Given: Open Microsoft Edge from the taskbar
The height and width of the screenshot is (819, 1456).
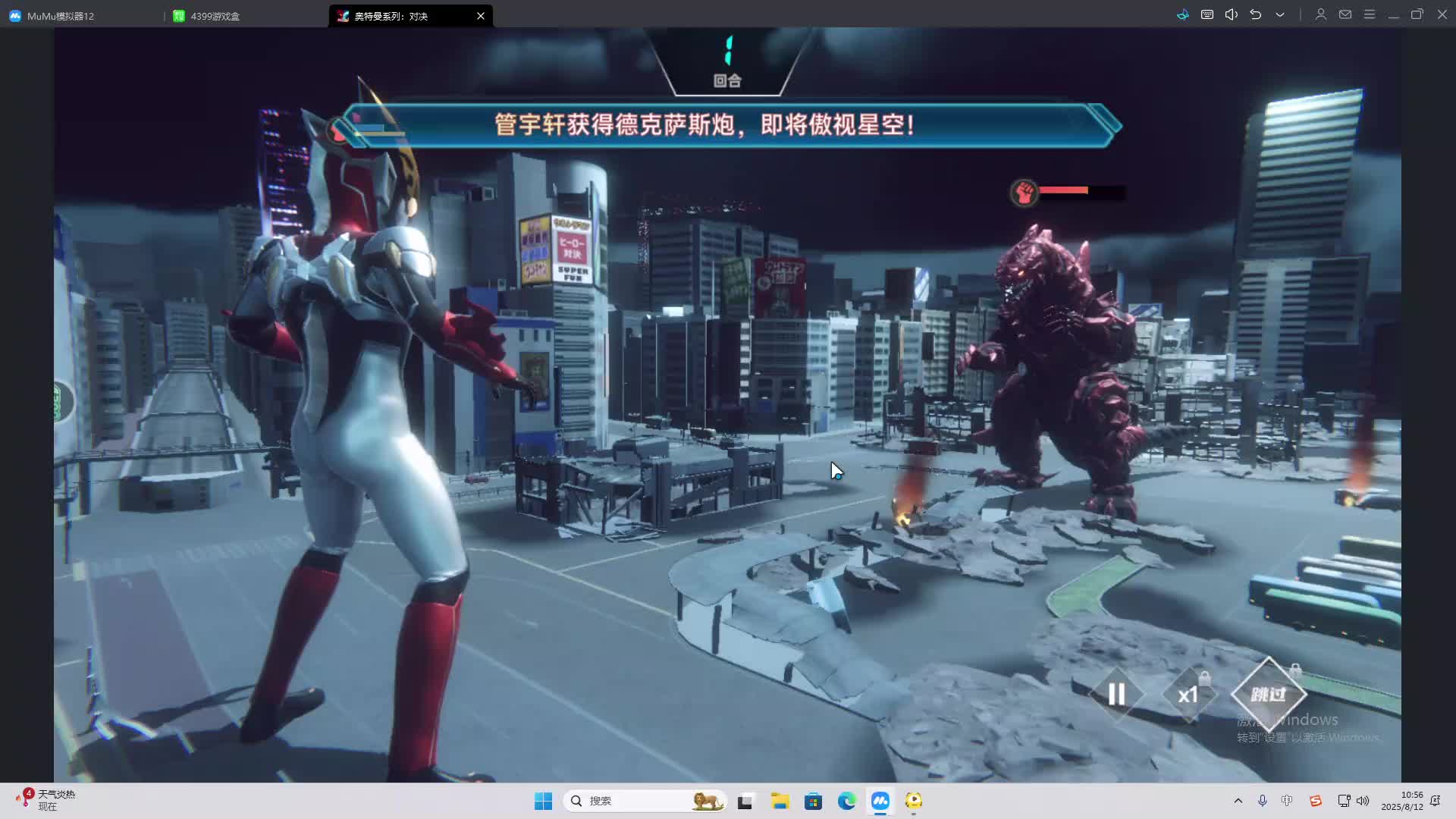Looking at the screenshot, I should click(846, 801).
